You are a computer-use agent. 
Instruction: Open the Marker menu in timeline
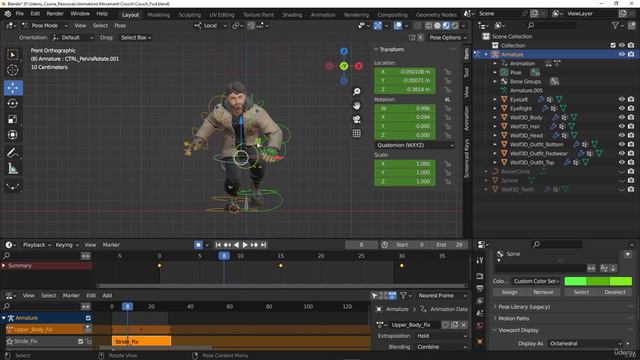111,245
